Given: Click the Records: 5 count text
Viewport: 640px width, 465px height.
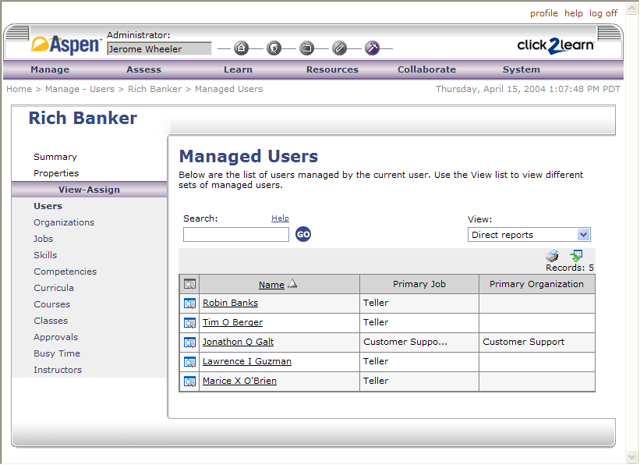Looking at the screenshot, I should point(569,268).
